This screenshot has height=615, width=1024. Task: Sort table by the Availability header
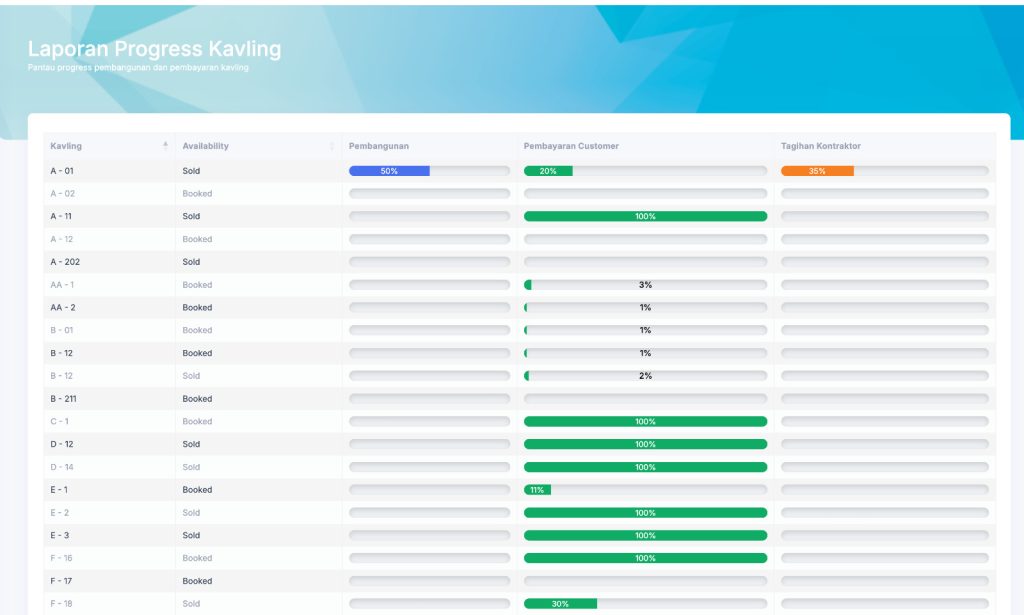click(206, 146)
